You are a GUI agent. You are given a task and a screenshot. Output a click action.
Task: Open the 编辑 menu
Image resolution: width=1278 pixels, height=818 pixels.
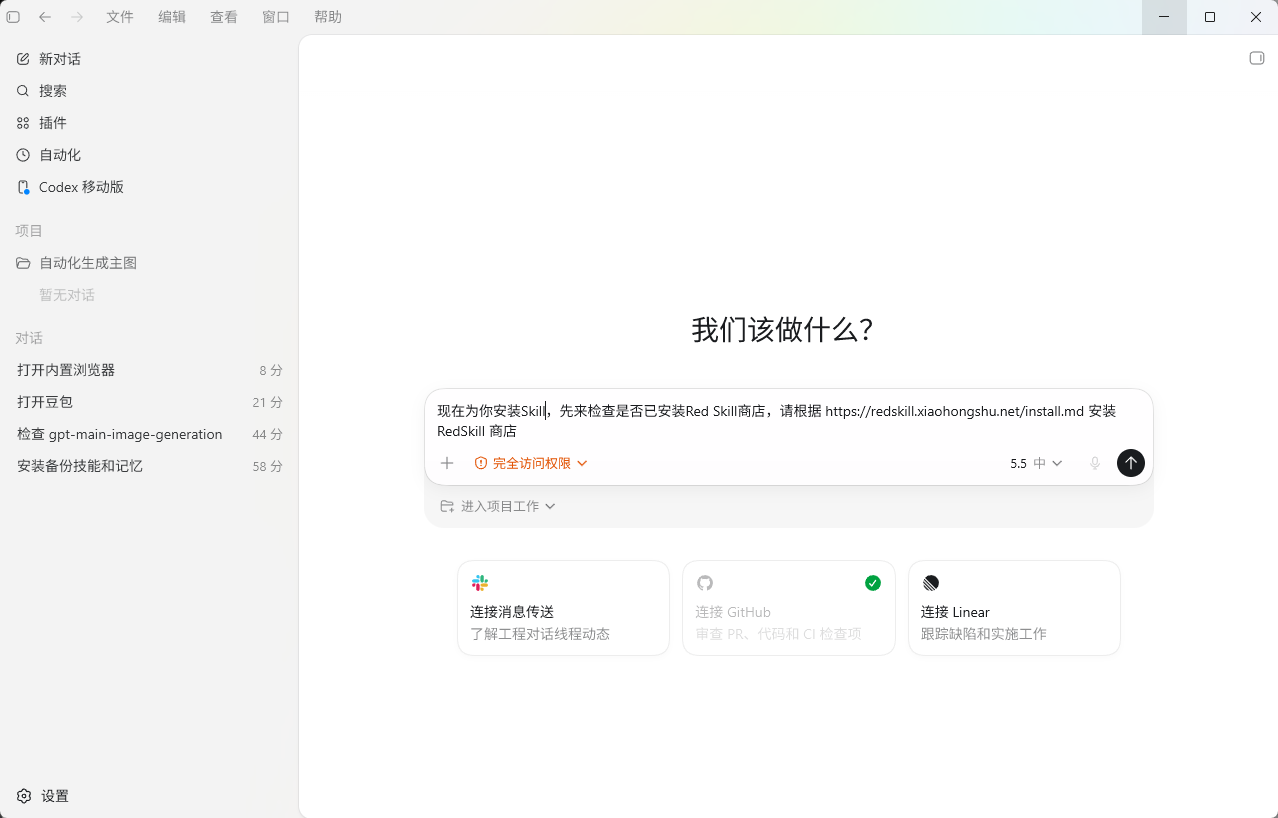click(x=172, y=17)
